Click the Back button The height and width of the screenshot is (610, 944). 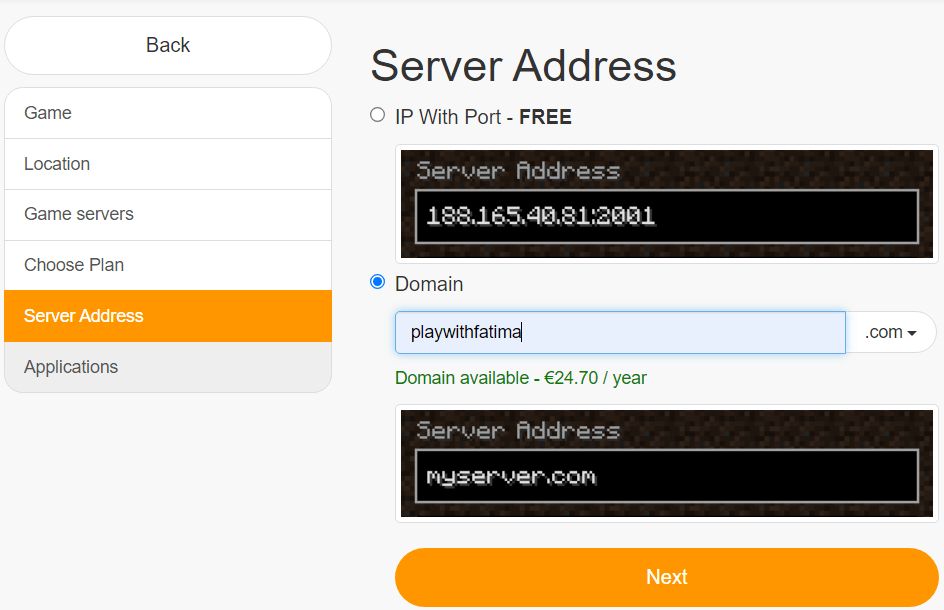coord(168,45)
